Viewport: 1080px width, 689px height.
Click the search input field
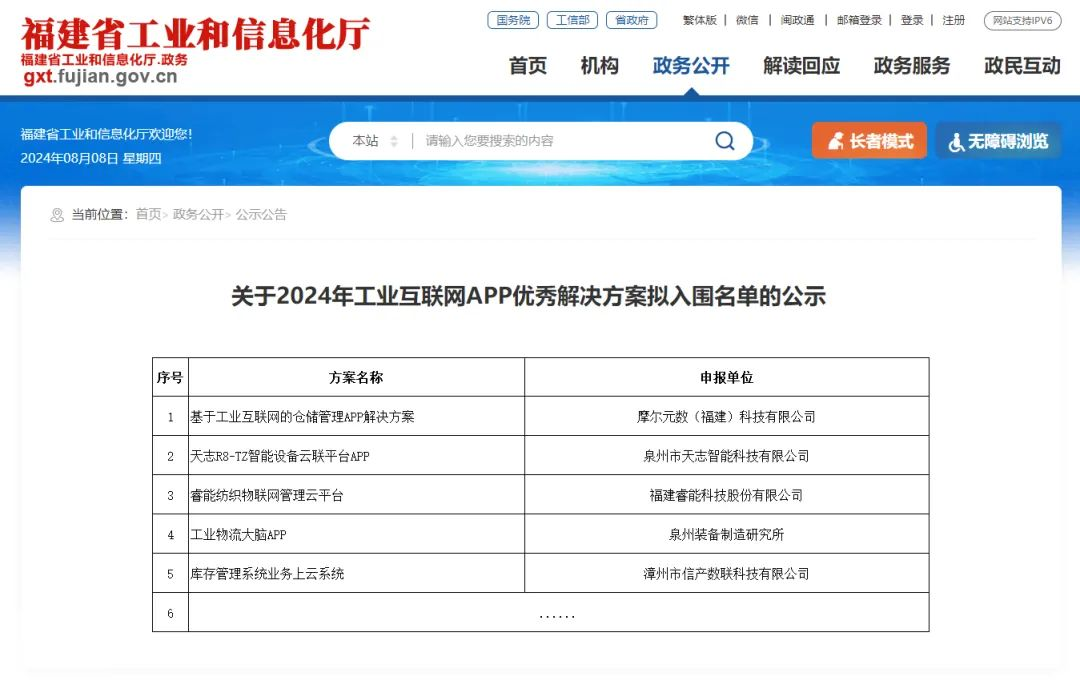(550, 141)
